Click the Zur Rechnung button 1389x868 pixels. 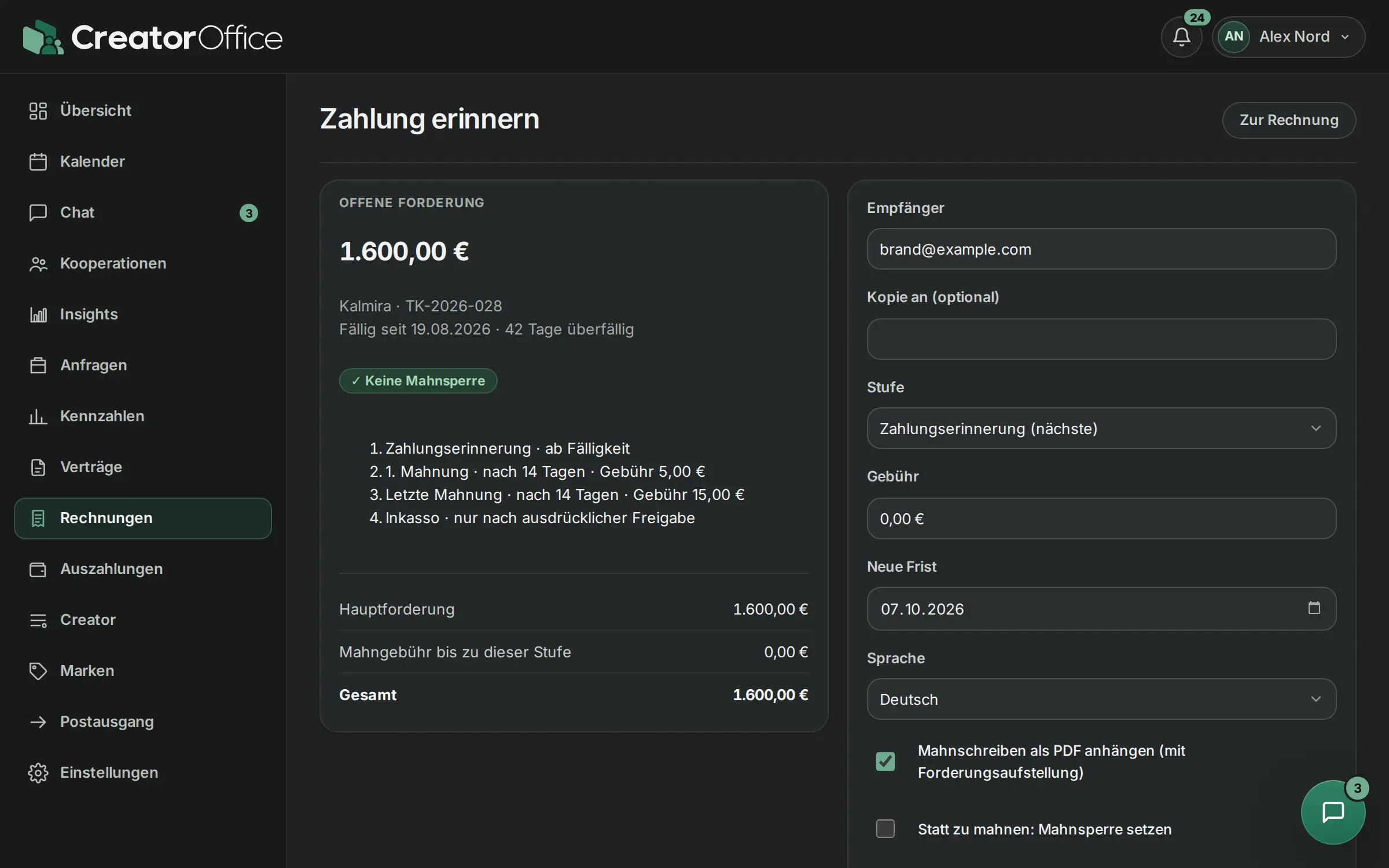pos(1289,120)
